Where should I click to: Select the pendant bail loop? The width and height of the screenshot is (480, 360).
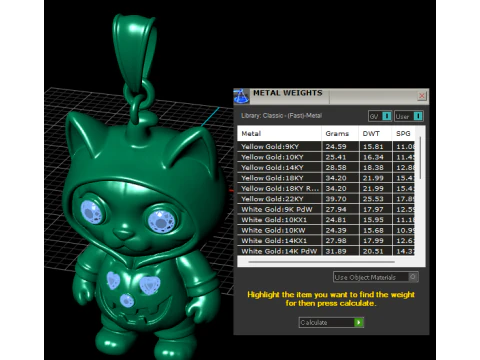134,53
